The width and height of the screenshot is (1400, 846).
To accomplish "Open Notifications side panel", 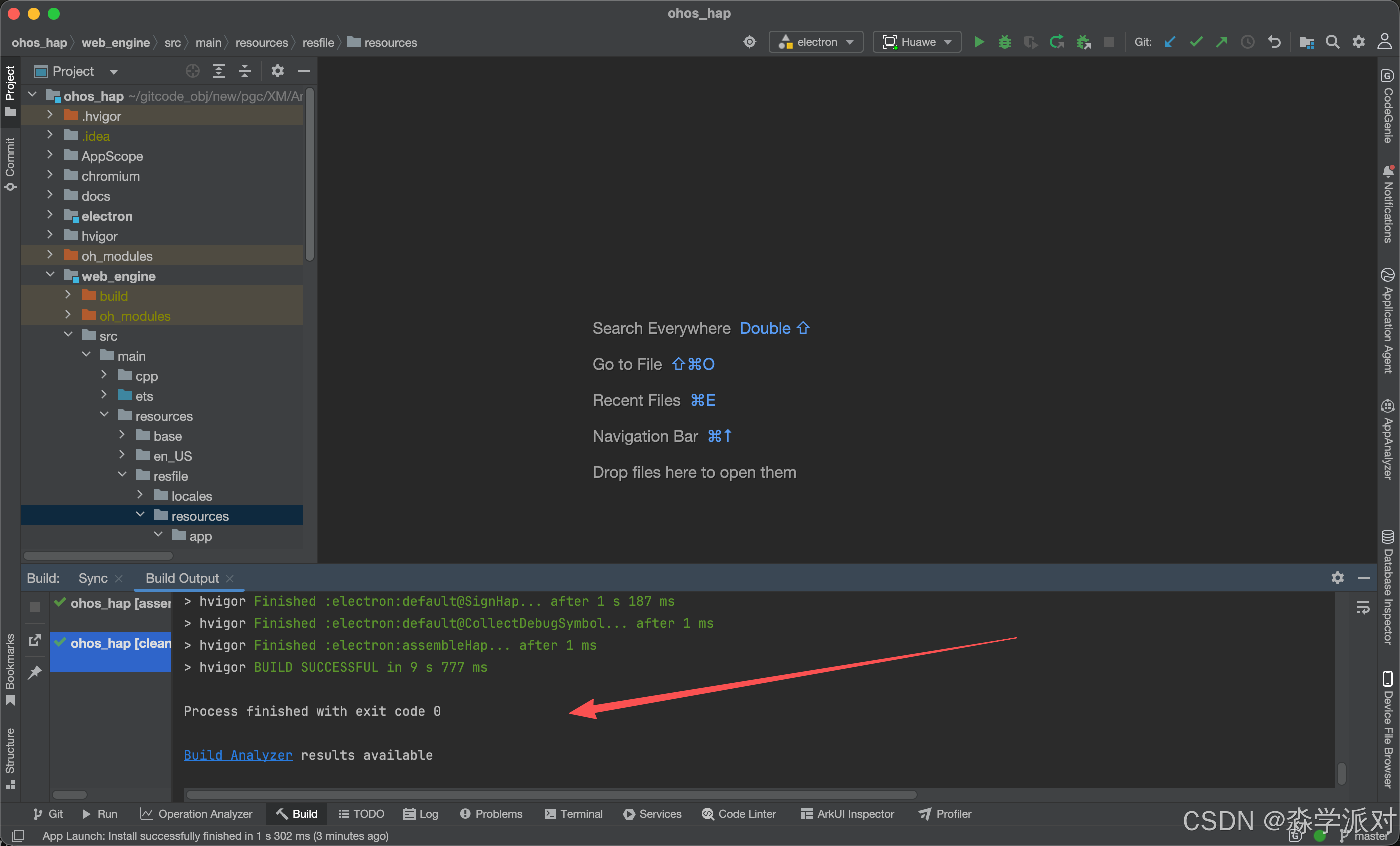I will 1388,204.
